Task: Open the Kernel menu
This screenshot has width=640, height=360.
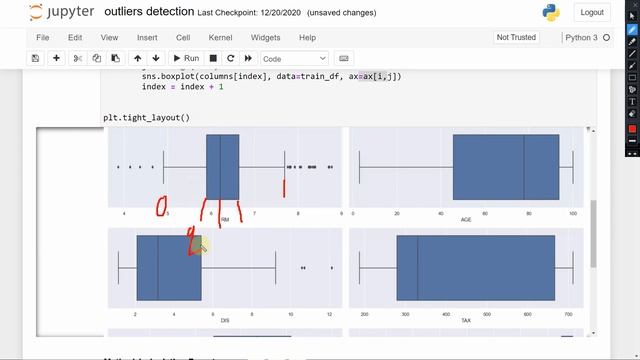Action: click(220, 38)
